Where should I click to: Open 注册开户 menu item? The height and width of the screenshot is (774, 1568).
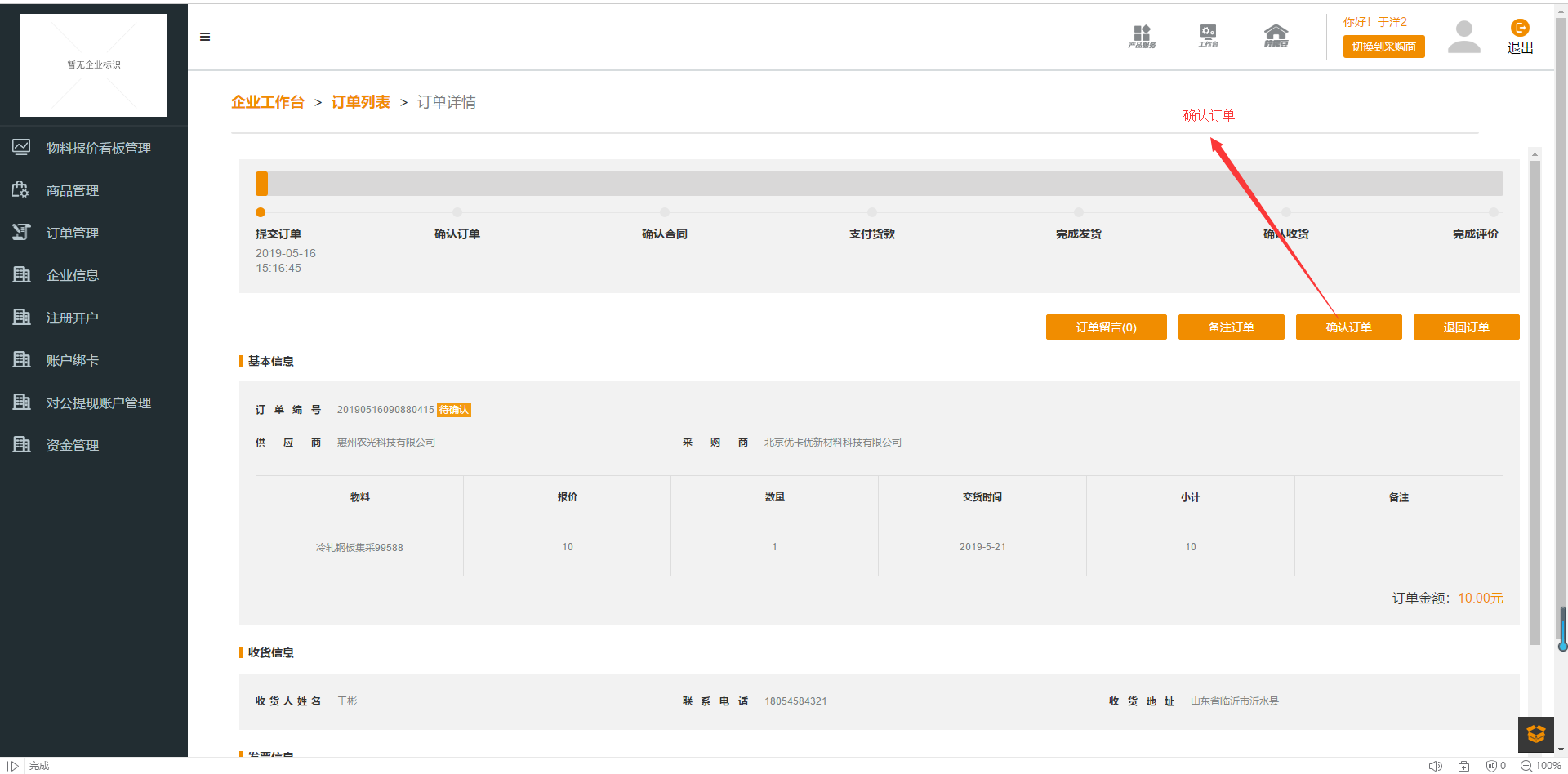(x=73, y=318)
